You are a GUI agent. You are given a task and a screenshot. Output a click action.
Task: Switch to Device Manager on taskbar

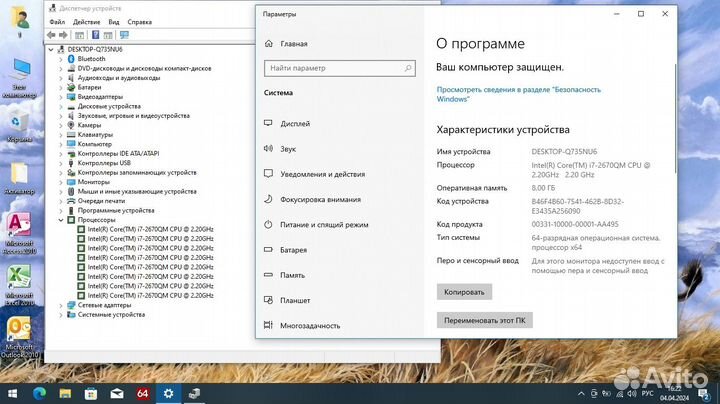(194, 393)
